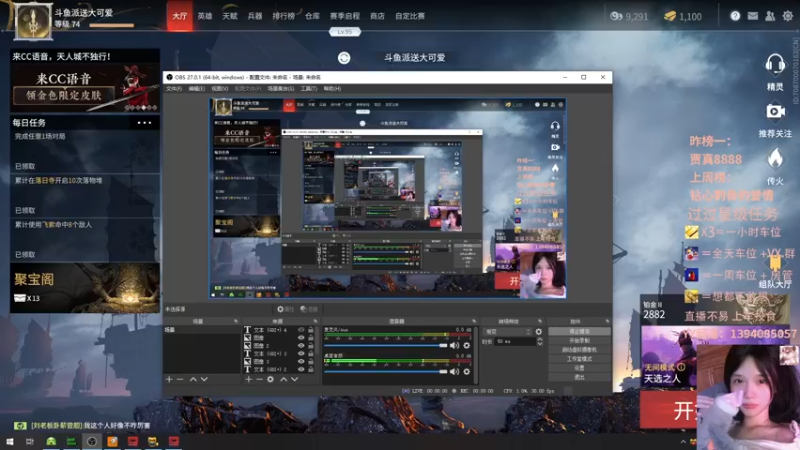Click the 桌面音频 volume slider
Viewport: 800px width, 450px height.
[x=386, y=371]
